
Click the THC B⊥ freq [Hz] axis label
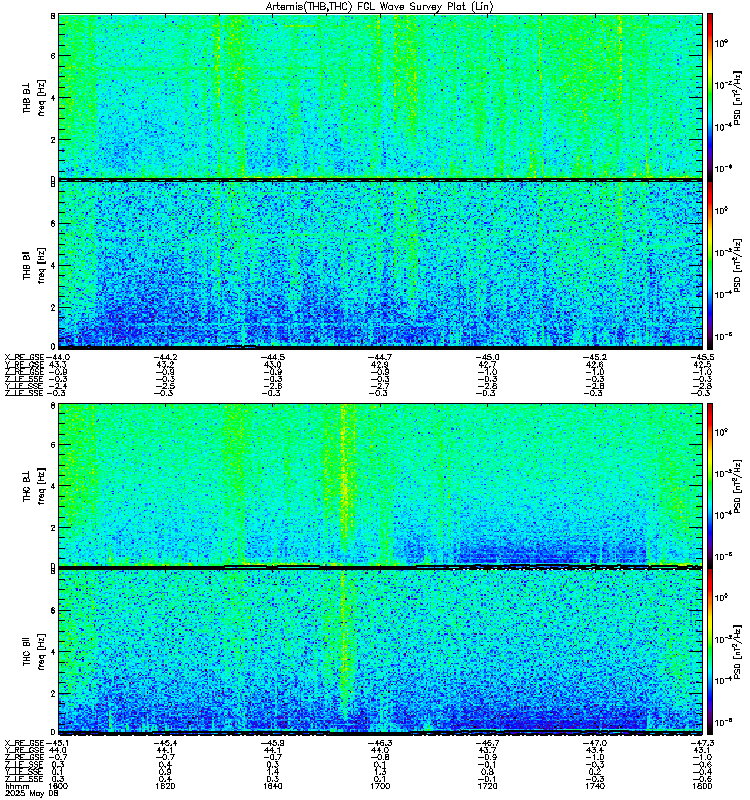pyautogui.click(x=34, y=486)
